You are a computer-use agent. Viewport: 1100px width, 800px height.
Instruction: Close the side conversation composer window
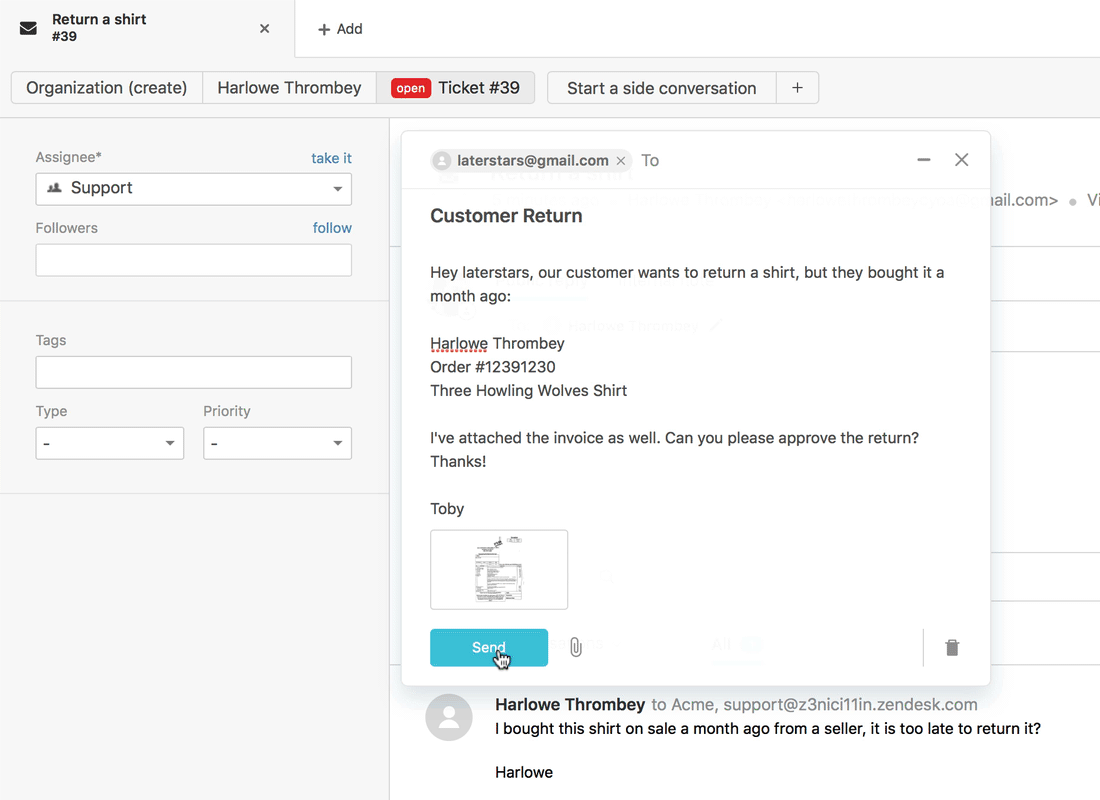962,160
